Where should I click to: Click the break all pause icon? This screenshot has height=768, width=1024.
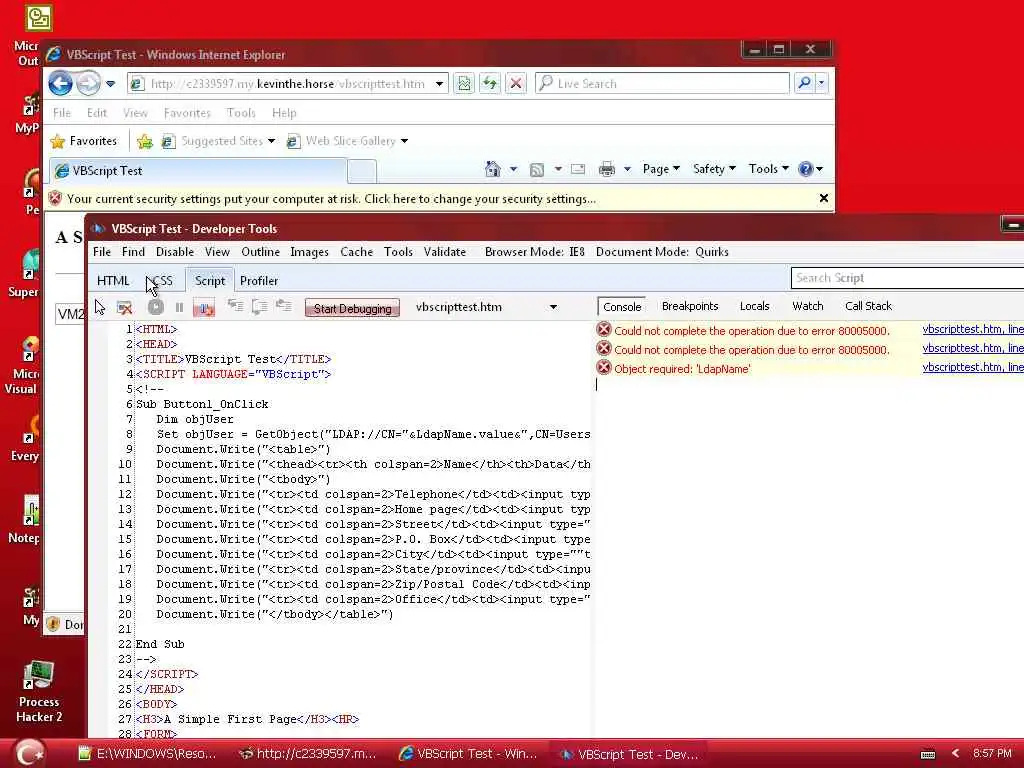coord(180,307)
